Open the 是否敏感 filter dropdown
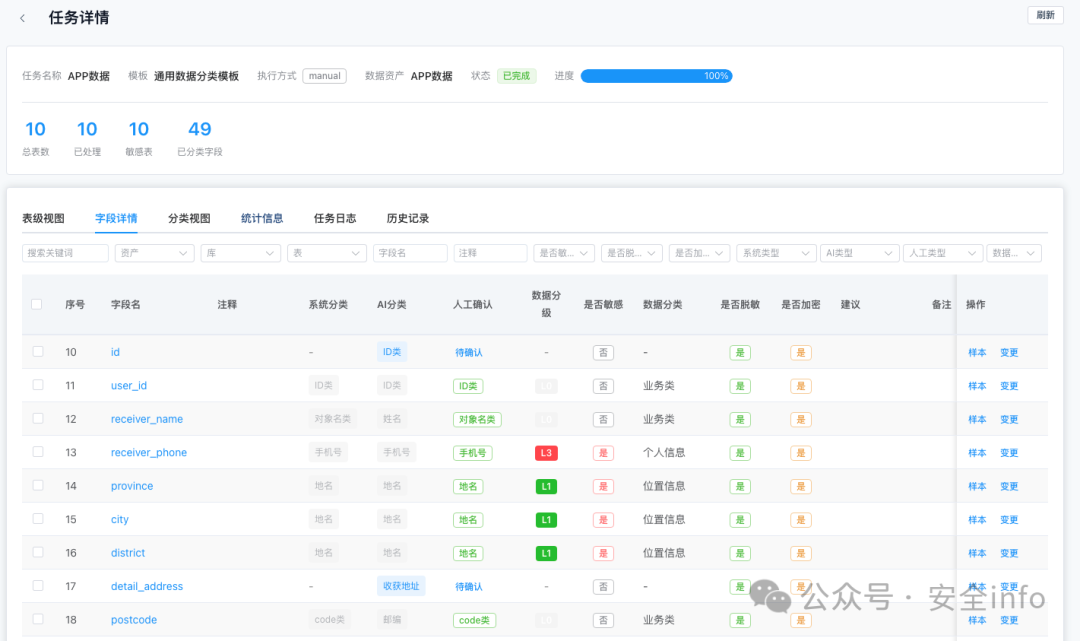The width and height of the screenshot is (1080, 641). pos(563,253)
